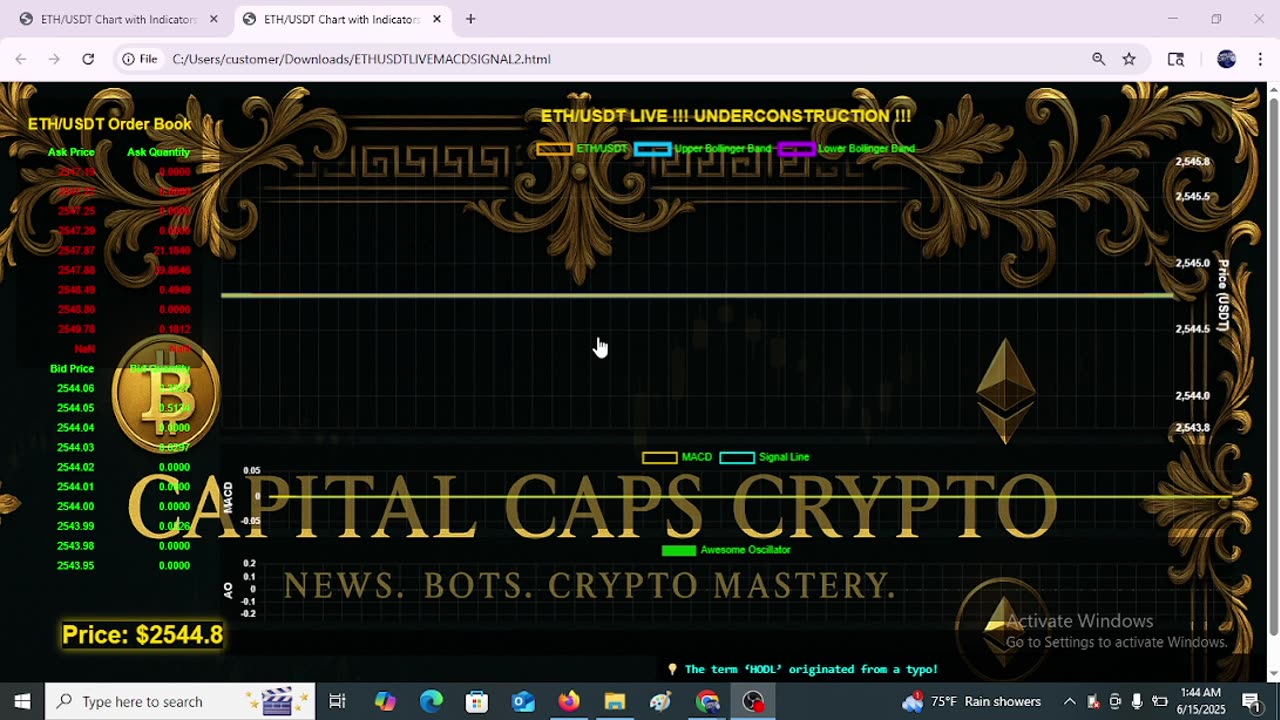Image resolution: width=1280 pixels, height=720 pixels.
Task: Hide the MACD line via legend
Action: point(677,457)
